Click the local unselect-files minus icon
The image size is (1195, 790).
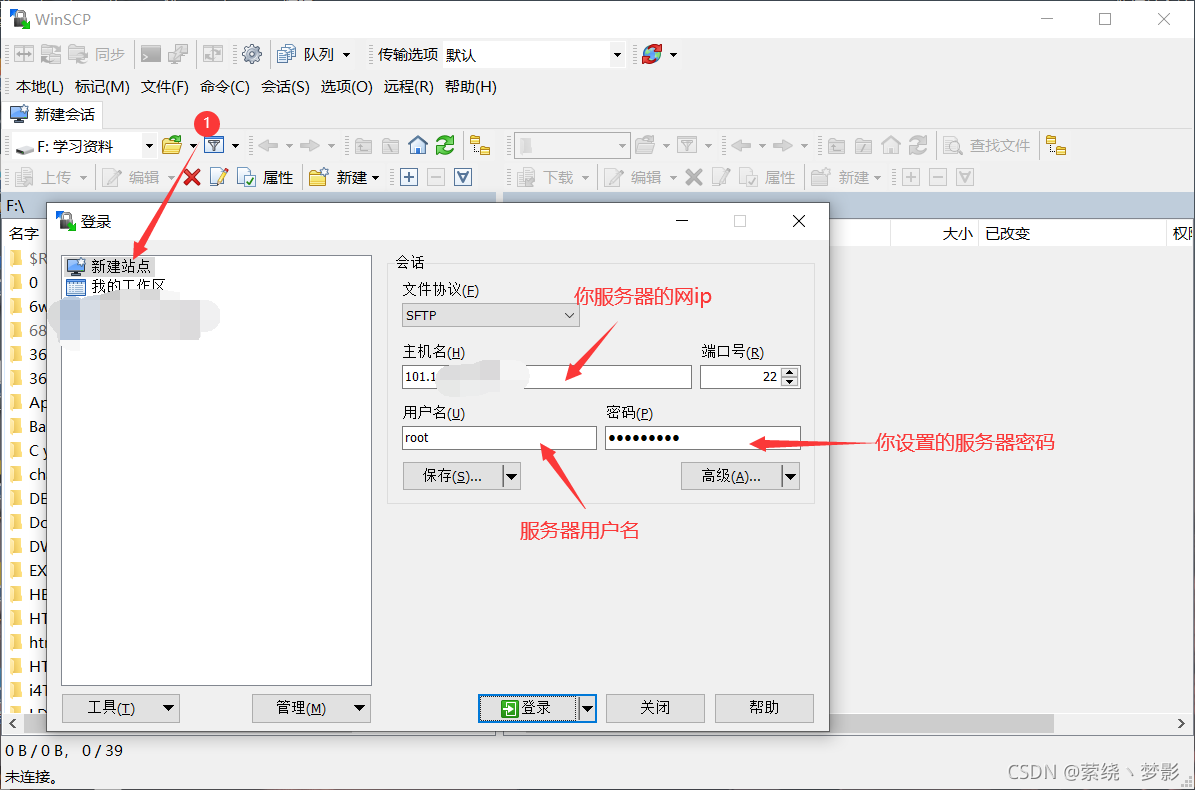pyautogui.click(x=436, y=178)
